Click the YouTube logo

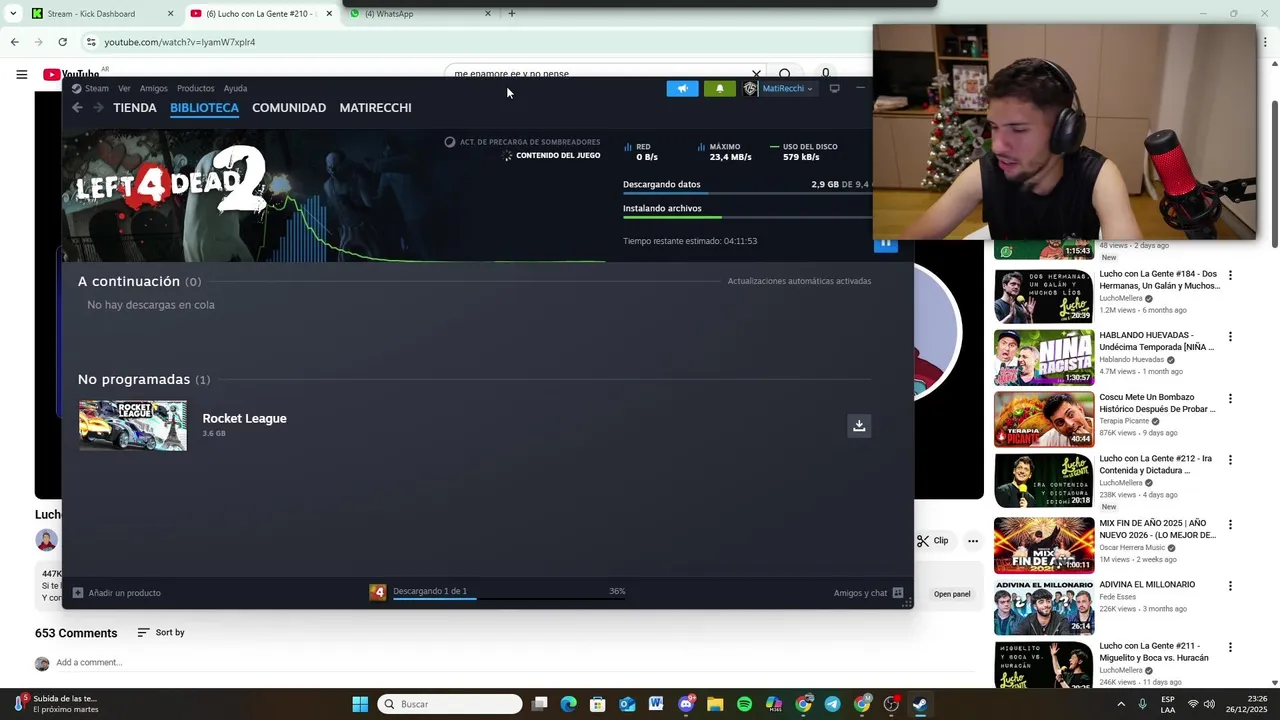(71, 74)
